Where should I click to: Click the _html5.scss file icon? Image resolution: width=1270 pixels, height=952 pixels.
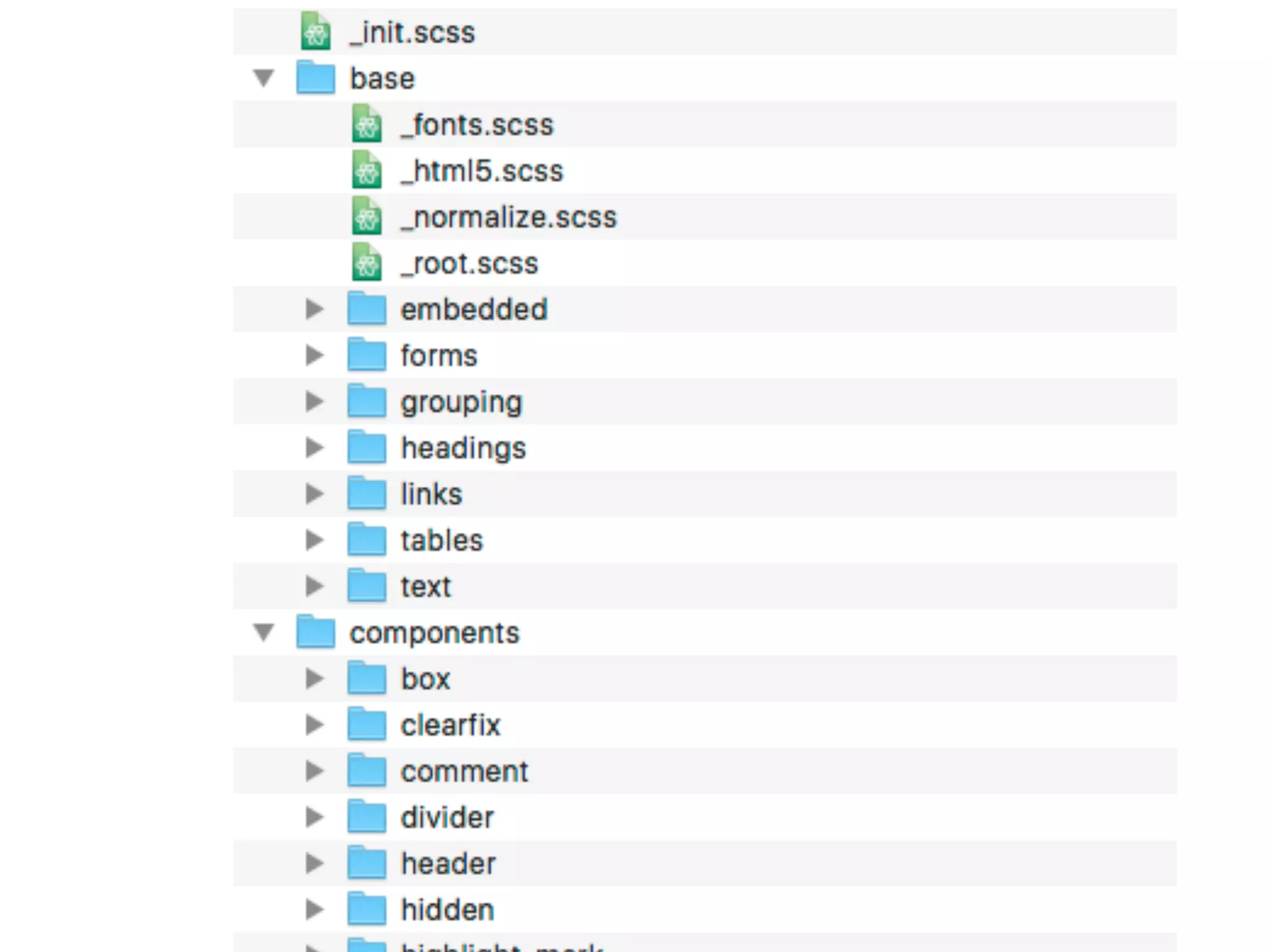(x=366, y=170)
